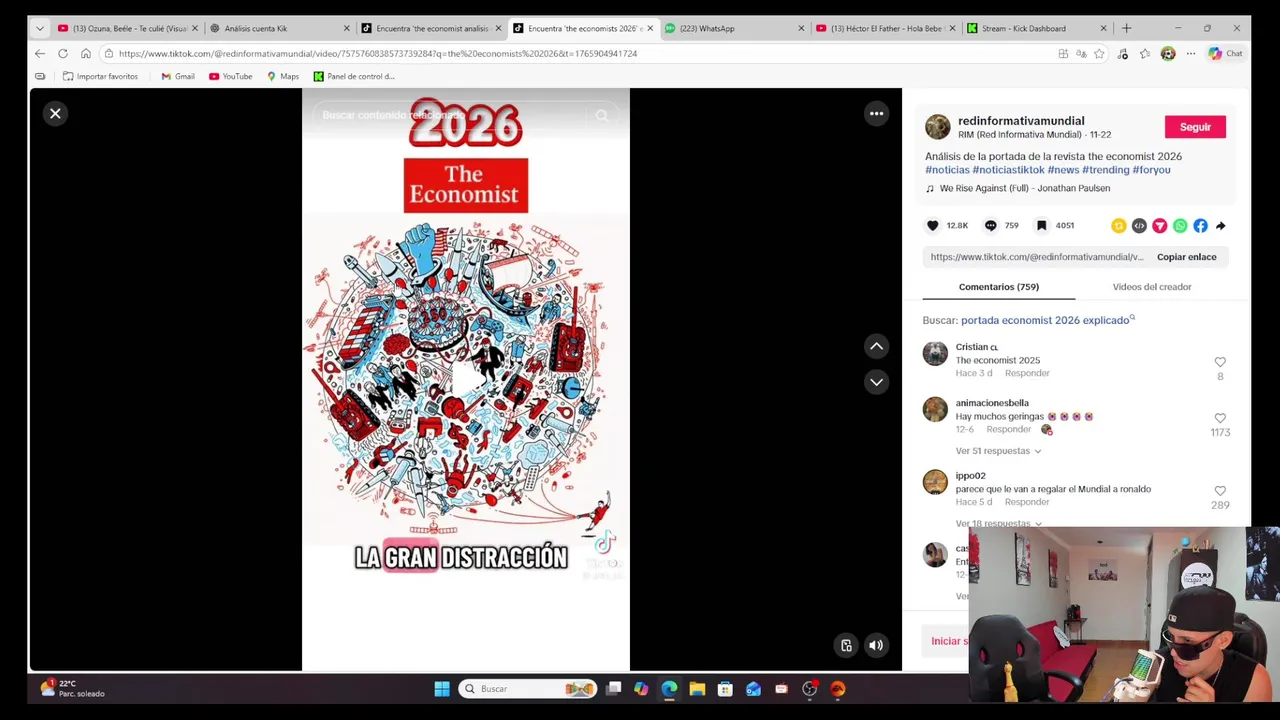Viewport: 1280px width, 720px height.
Task: Share video to WhatsApp icon
Action: click(1180, 226)
